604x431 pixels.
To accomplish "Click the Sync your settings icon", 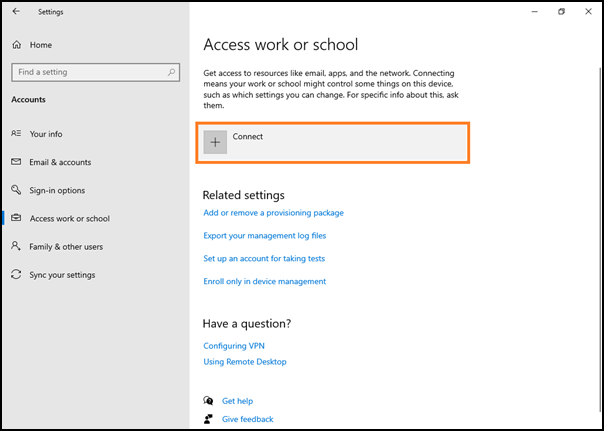I will click(16, 275).
